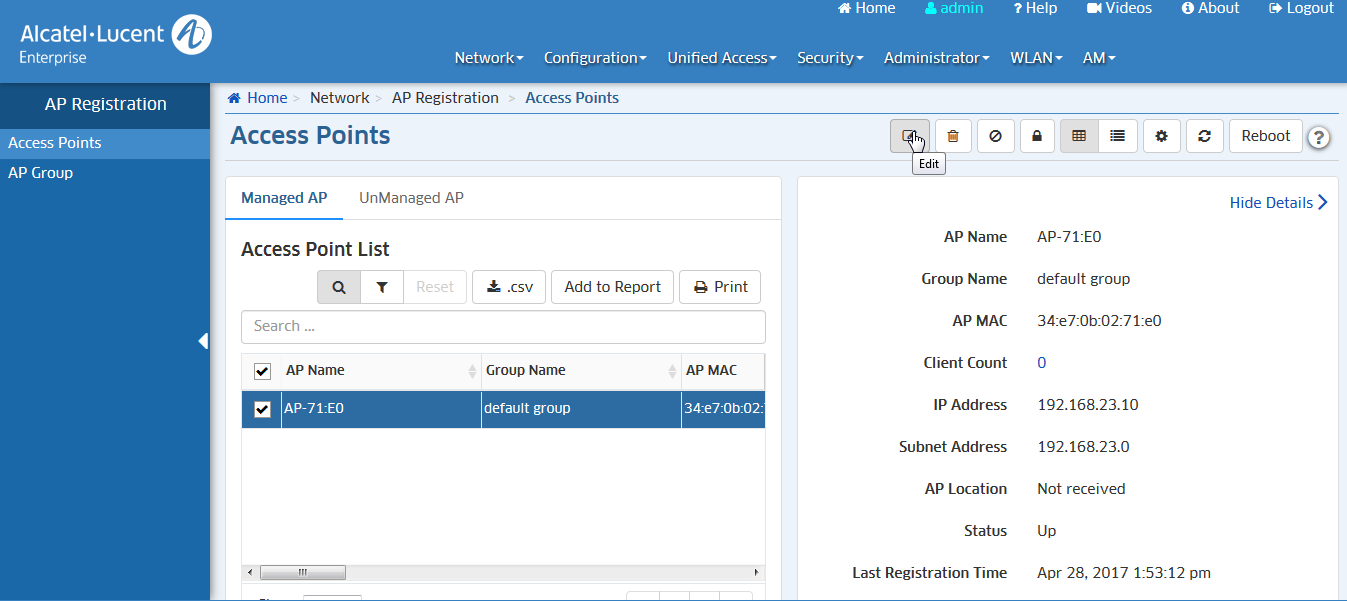Click the filter funnel button
Viewport: 1347px width, 601px height.
pyautogui.click(x=382, y=287)
